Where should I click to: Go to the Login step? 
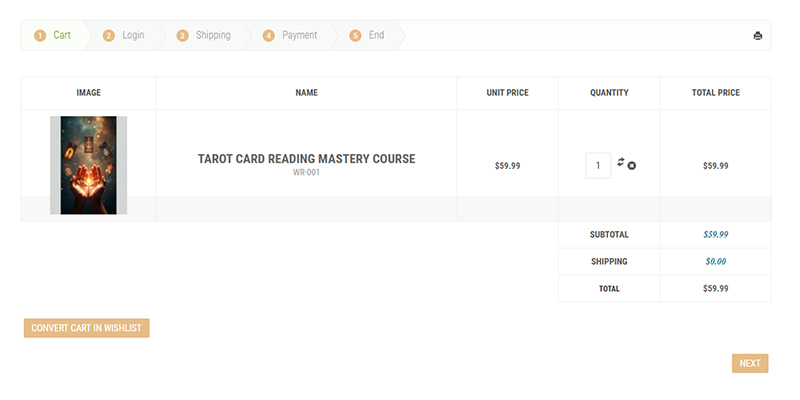point(133,35)
